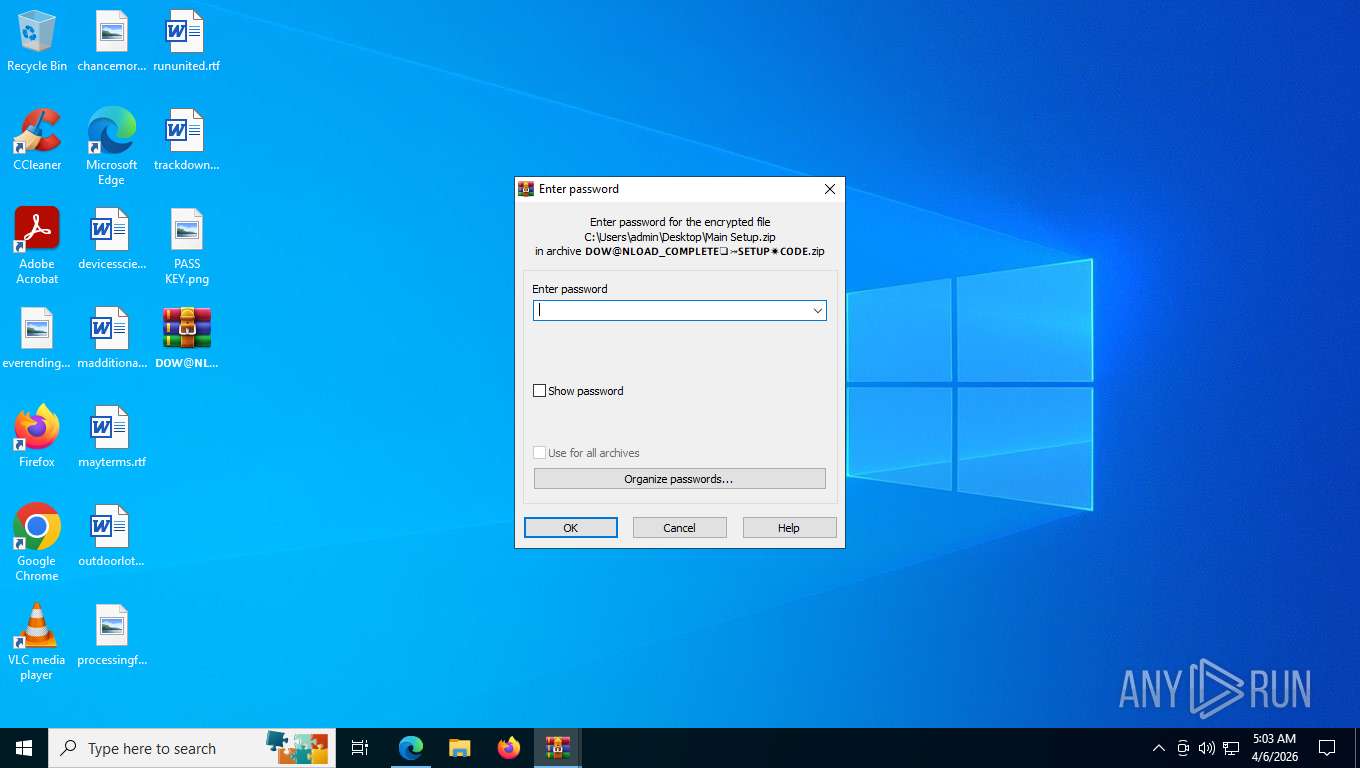Open the Windows Start menu
The width and height of the screenshot is (1360, 768).
(x=24, y=748)
